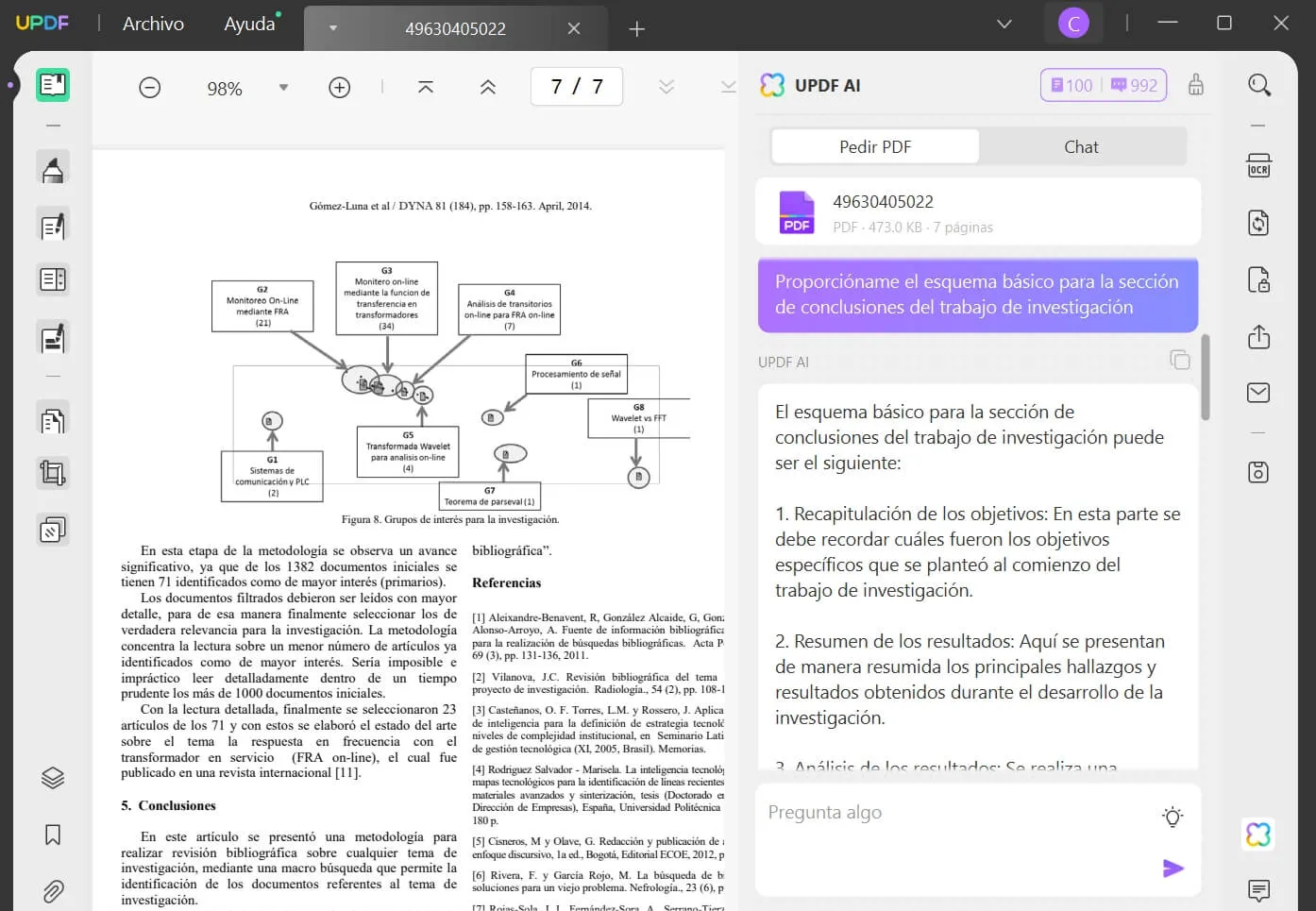Image resolution: width=1316 pixels, height=911 pixels.
Task: Open the Fill and Sign tool
Action: (x=53, y=337)
